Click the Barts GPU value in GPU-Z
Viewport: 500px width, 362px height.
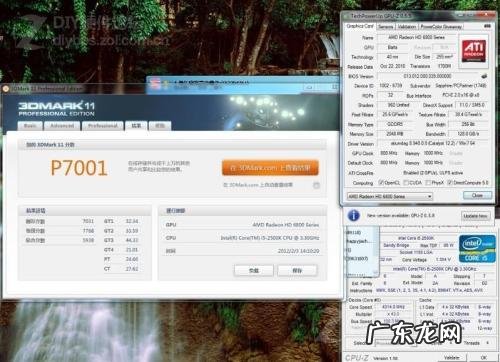393,47
